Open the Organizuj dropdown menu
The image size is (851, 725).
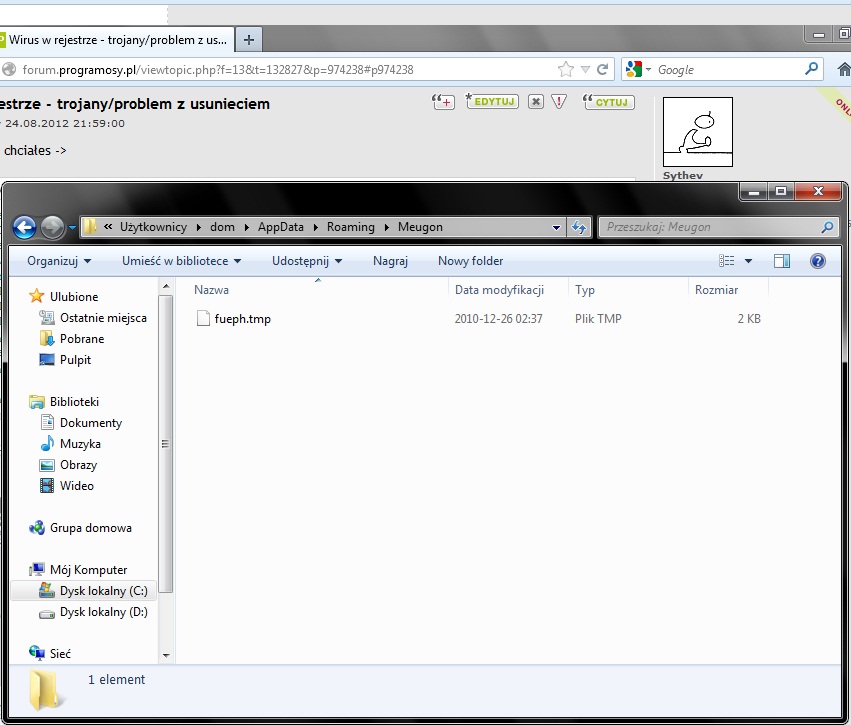pyautogui.click(x=59, y=261)
